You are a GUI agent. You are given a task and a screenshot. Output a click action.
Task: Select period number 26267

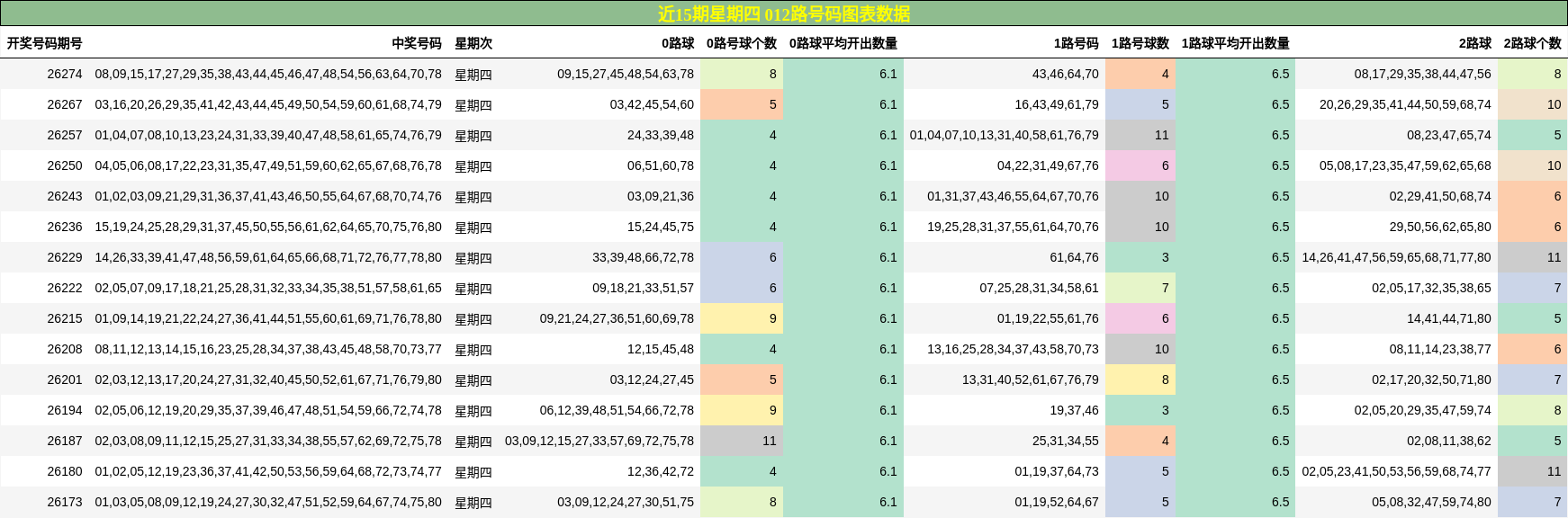point(65,104)
